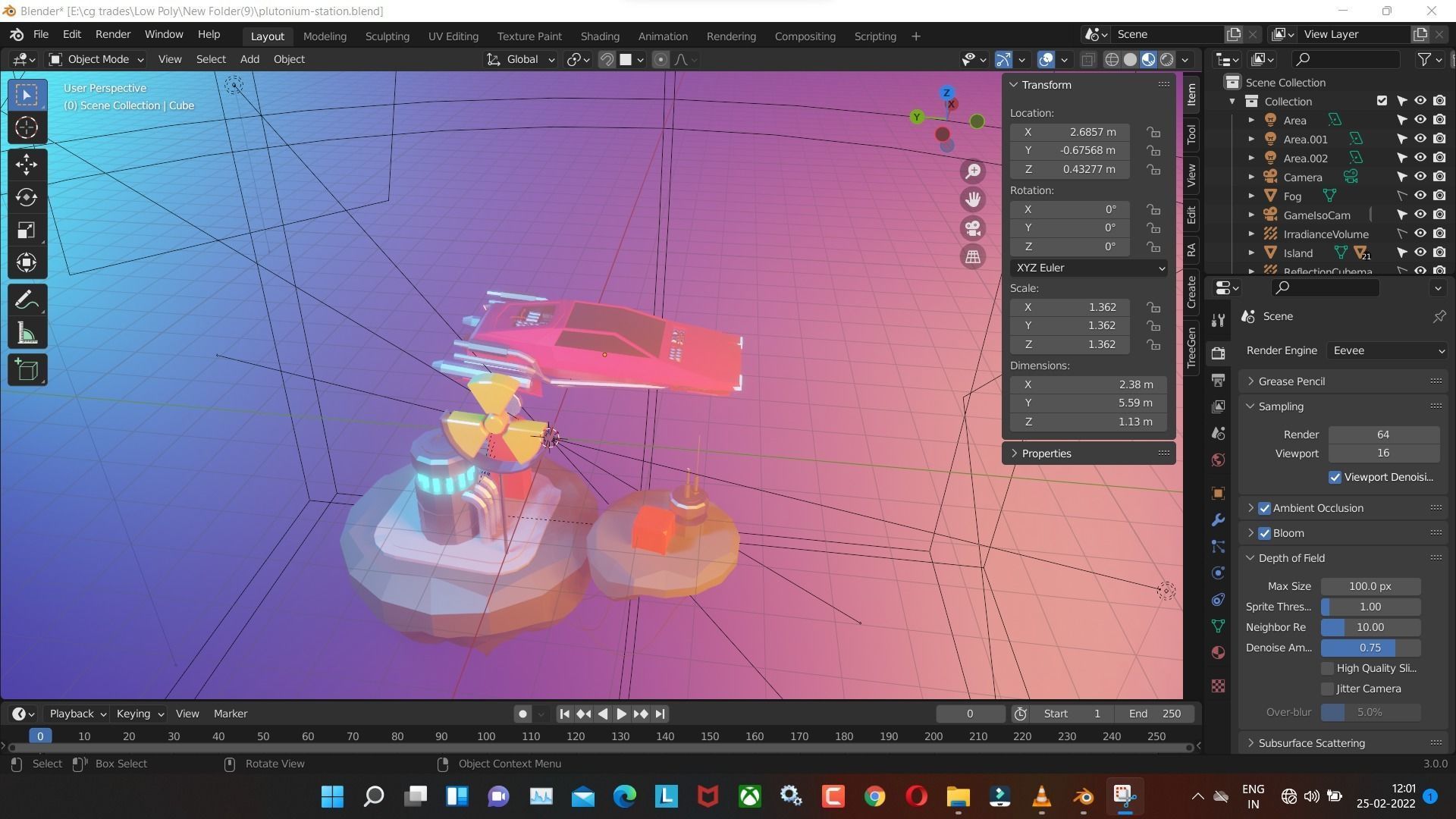This screenshot has height=819, width=1456.
Task: Click the pan view hand gizmo
Action: 973,199
